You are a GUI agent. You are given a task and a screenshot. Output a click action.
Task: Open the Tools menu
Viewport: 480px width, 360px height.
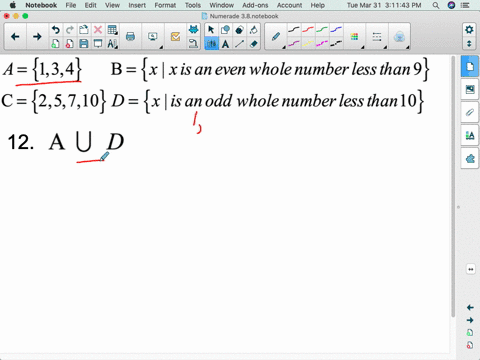pos(193,5)
